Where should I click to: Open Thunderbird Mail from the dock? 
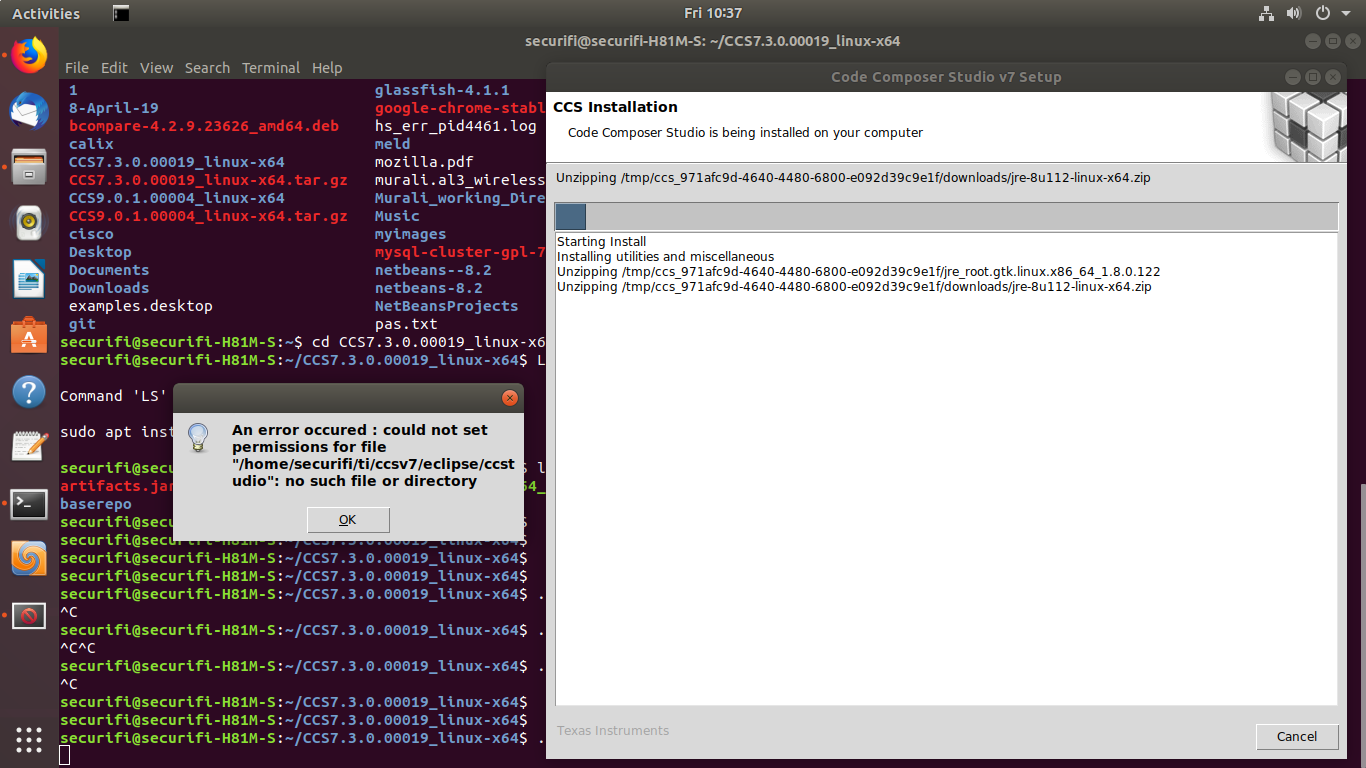(29, 110)
